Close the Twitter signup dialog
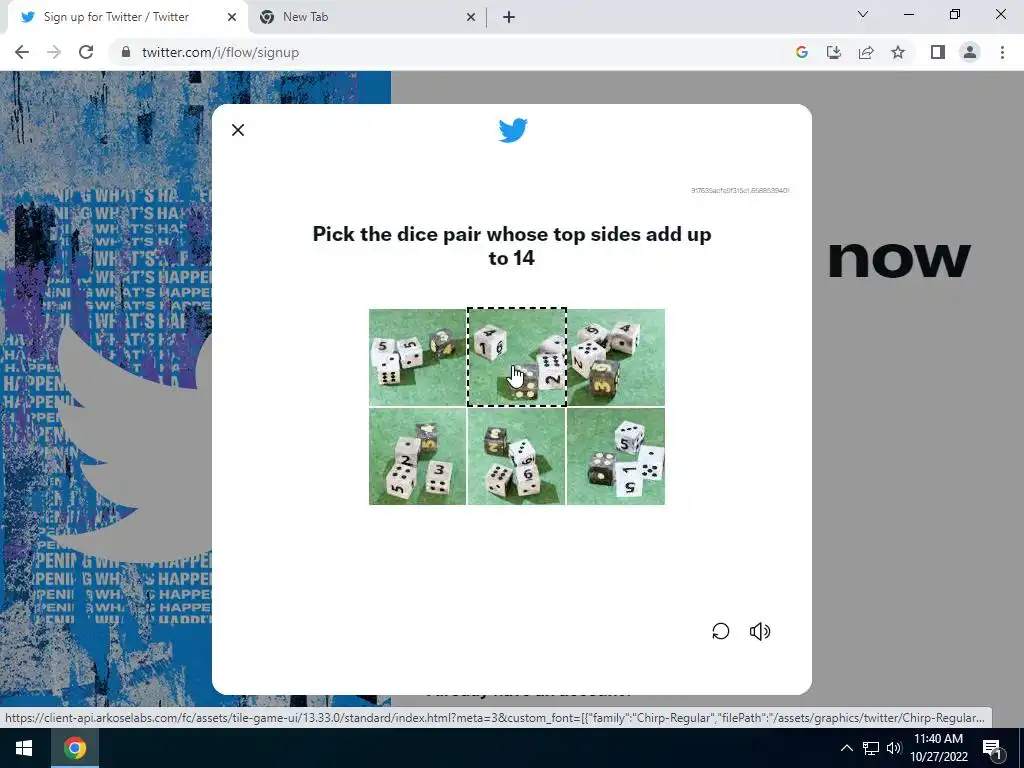 pos(238,130)
